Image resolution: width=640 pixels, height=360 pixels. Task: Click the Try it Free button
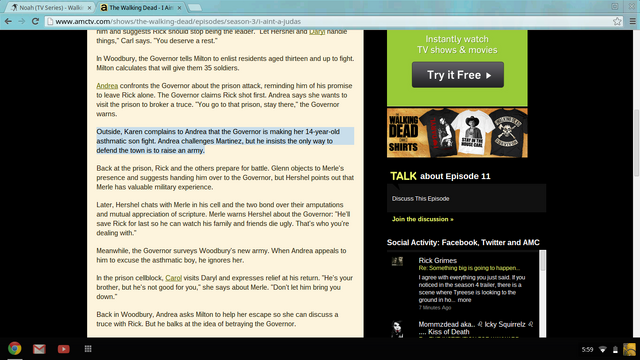point(458,75)
